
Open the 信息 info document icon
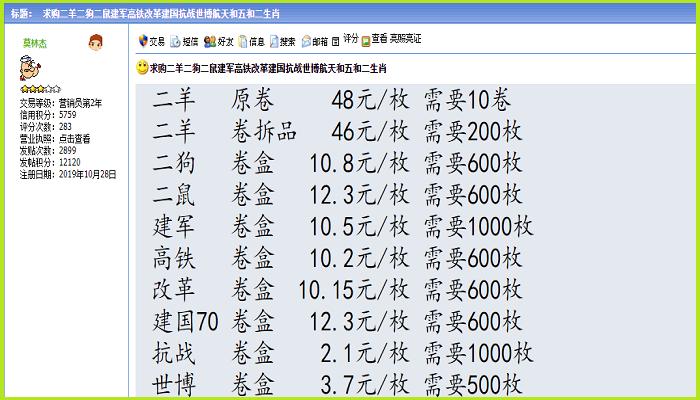(x=242, y=42)
